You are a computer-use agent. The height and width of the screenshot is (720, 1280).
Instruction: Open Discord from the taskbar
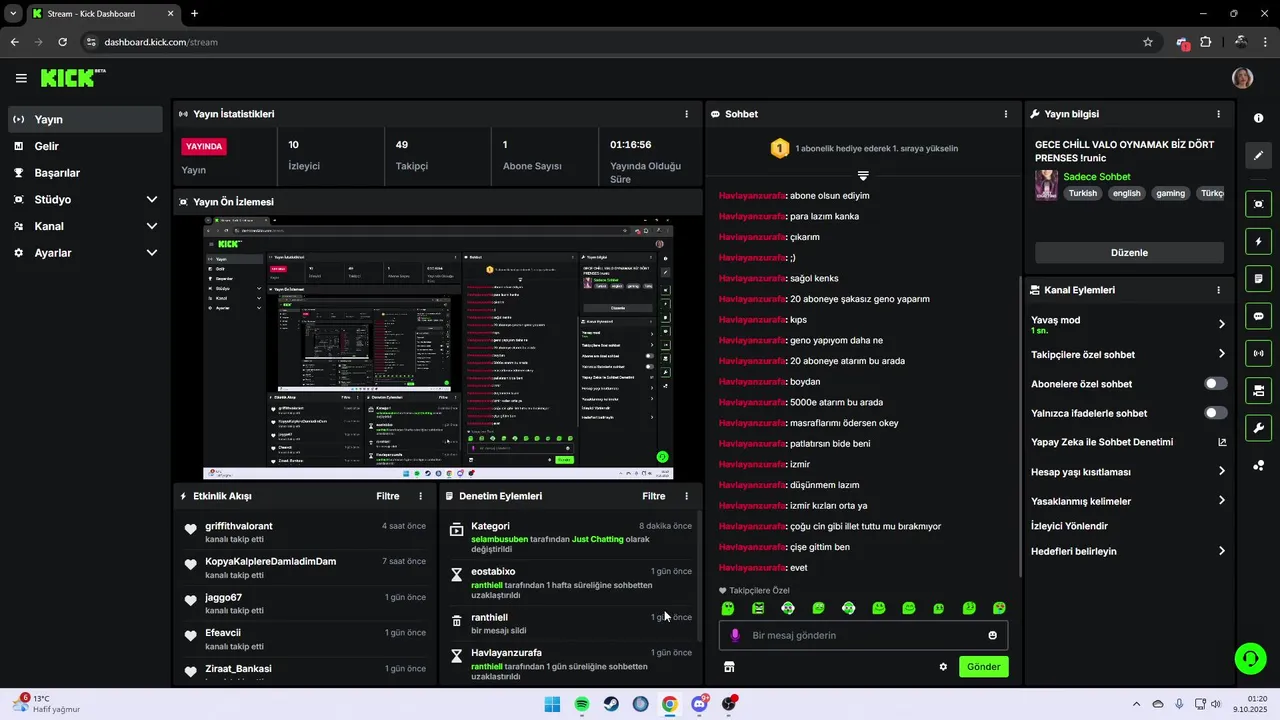699,704
